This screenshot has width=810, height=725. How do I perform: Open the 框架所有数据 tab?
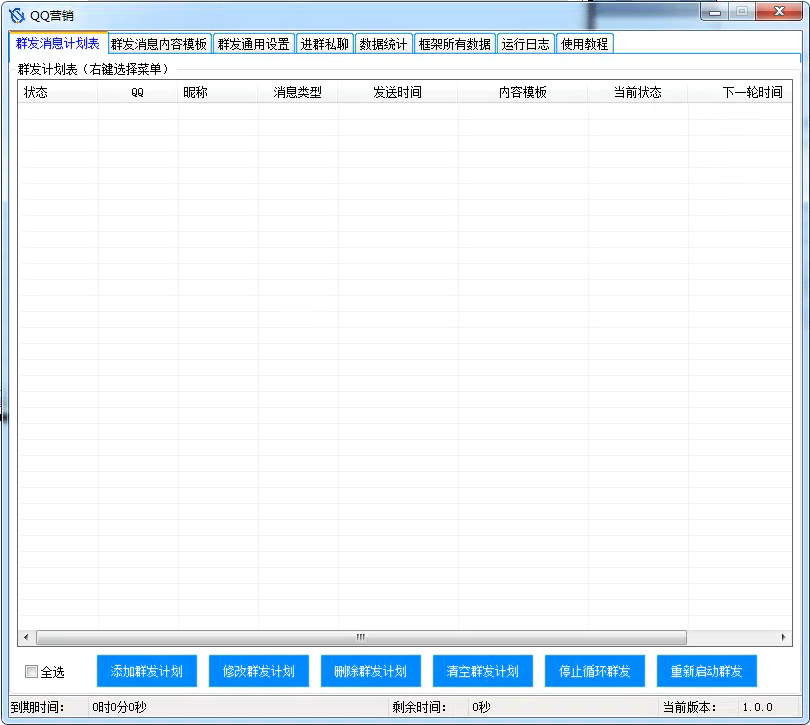pyautogui.click(x=455, y=44)
